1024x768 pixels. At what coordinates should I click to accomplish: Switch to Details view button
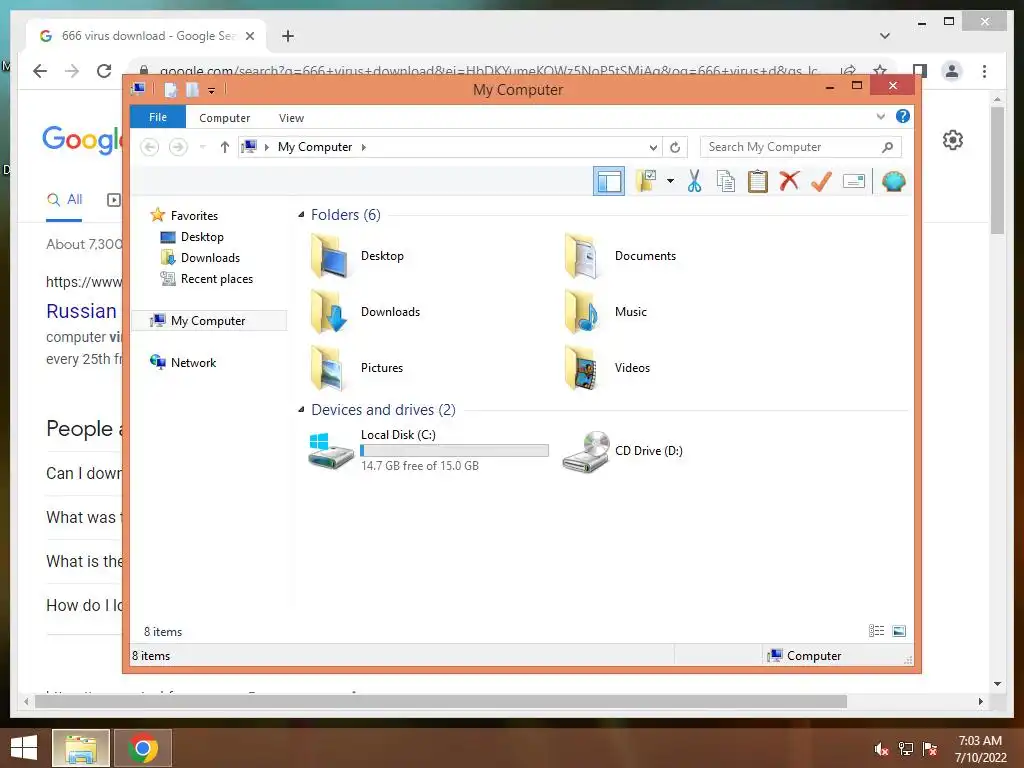[x=876, y=630]
